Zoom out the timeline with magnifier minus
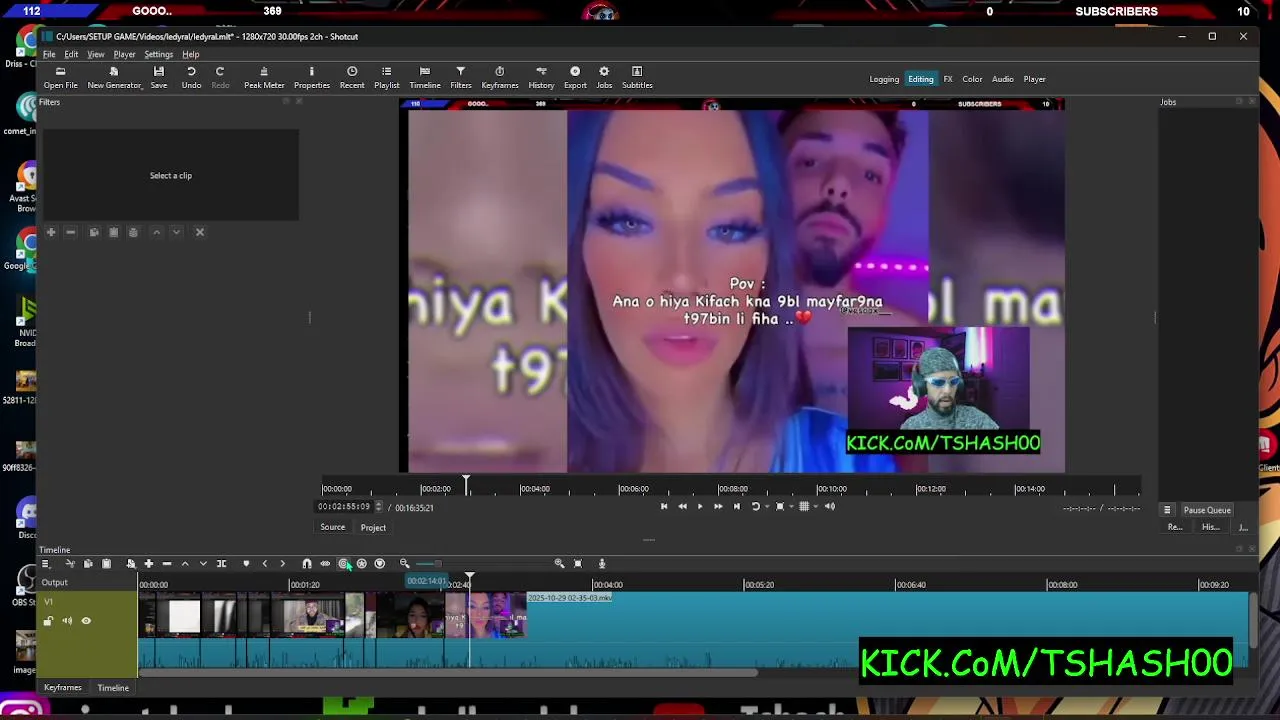Image resolution: width=1280 pixels, height=720 pixels. click(404, 564)
